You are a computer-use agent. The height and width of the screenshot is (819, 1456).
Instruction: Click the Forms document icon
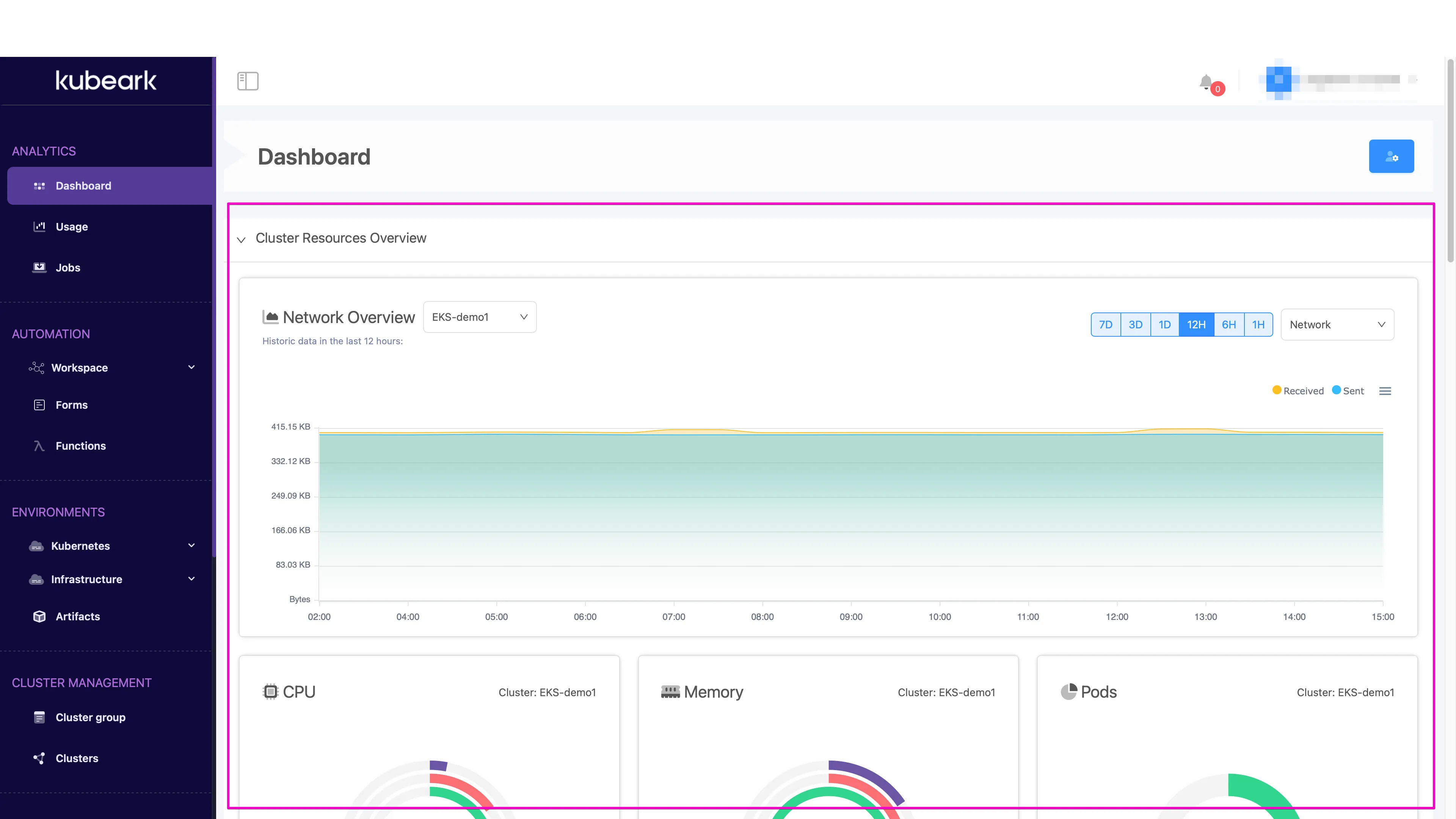pyautogui.click(x=39, y=405)
